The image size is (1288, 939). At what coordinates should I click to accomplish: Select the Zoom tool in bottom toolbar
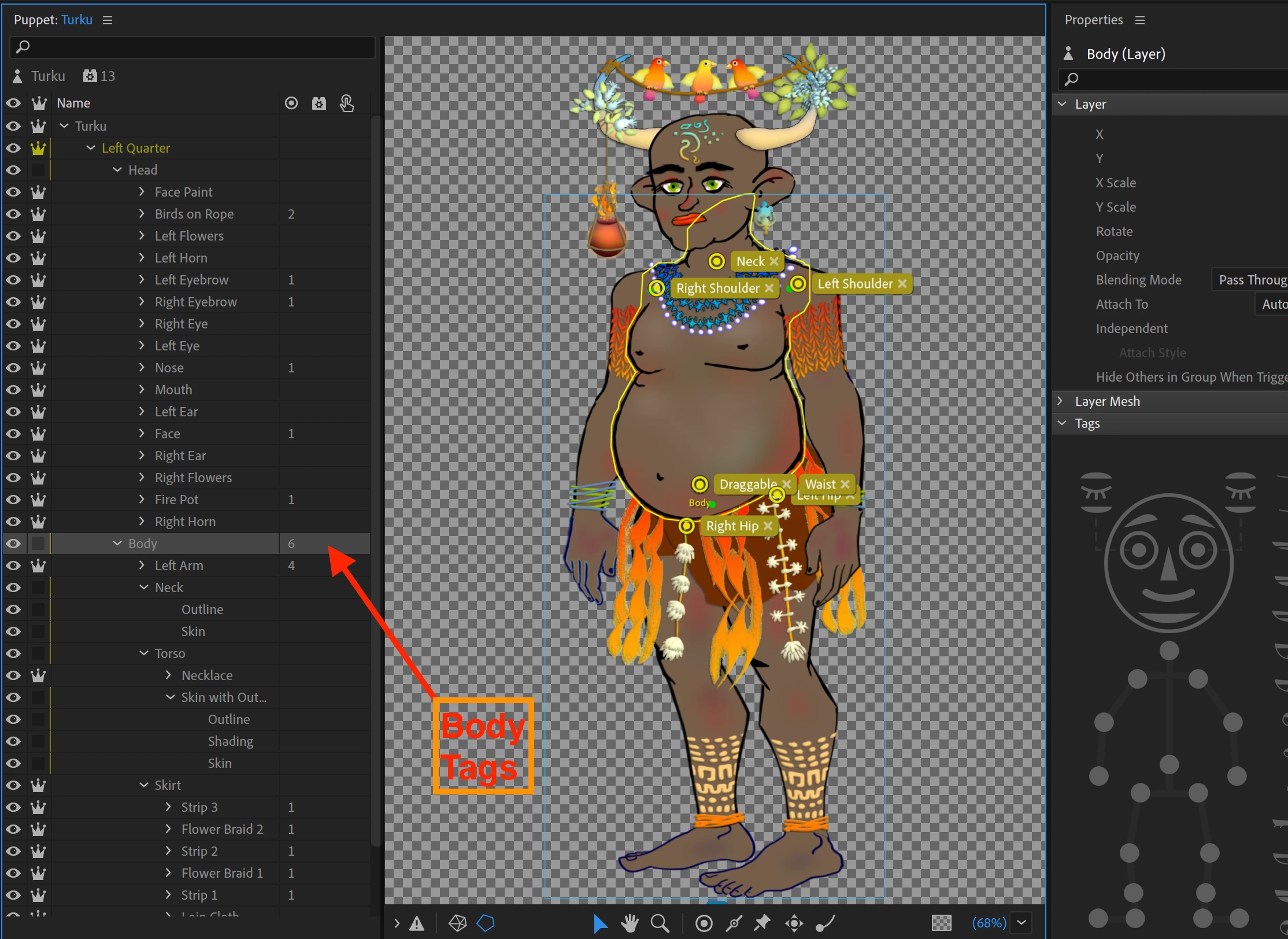[660, 923]
